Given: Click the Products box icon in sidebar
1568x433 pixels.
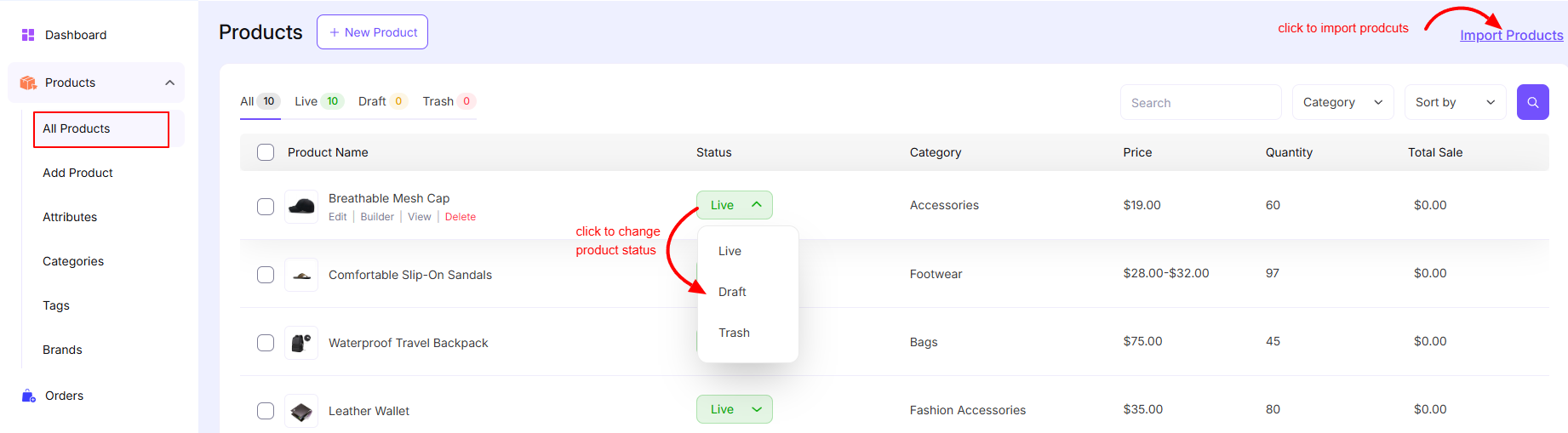Looking at the screenshot, I should tap(28, 83).
